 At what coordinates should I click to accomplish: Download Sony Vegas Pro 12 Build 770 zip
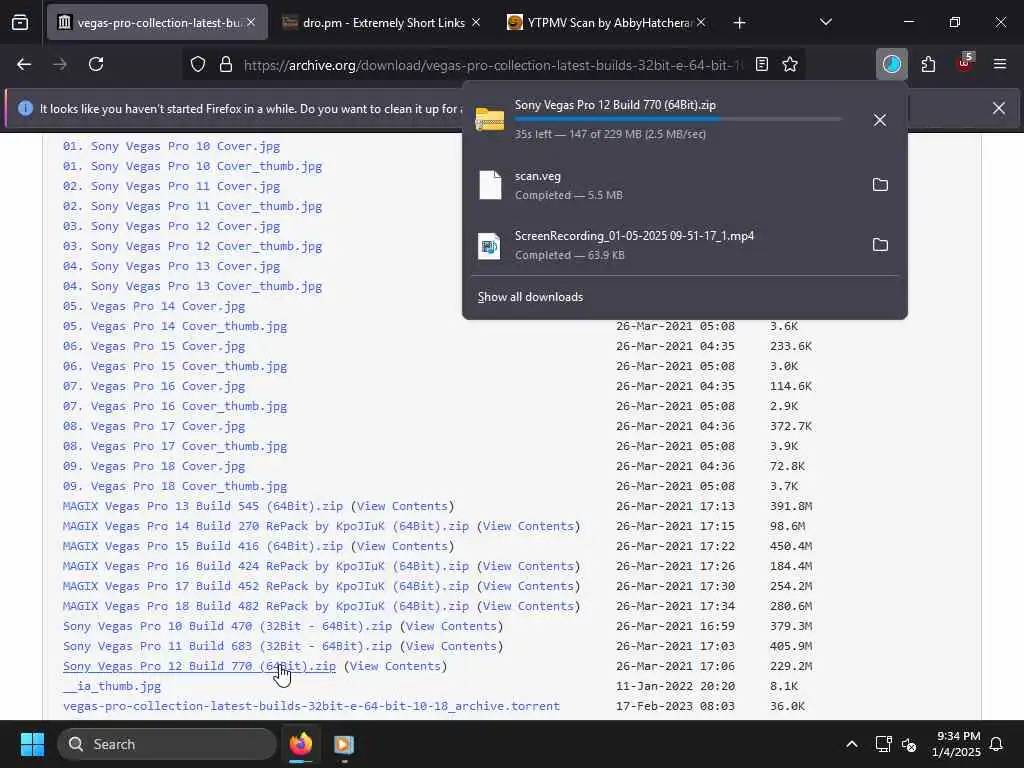tap(199, 666)
